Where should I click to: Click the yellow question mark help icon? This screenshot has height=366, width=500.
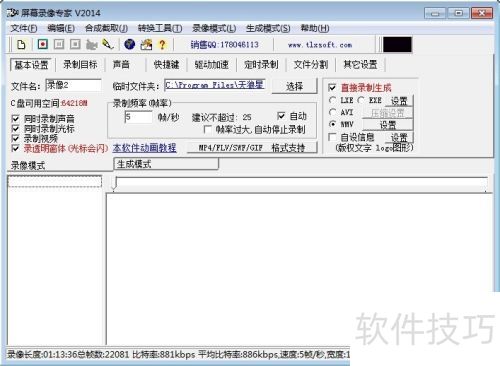[162, 44]
